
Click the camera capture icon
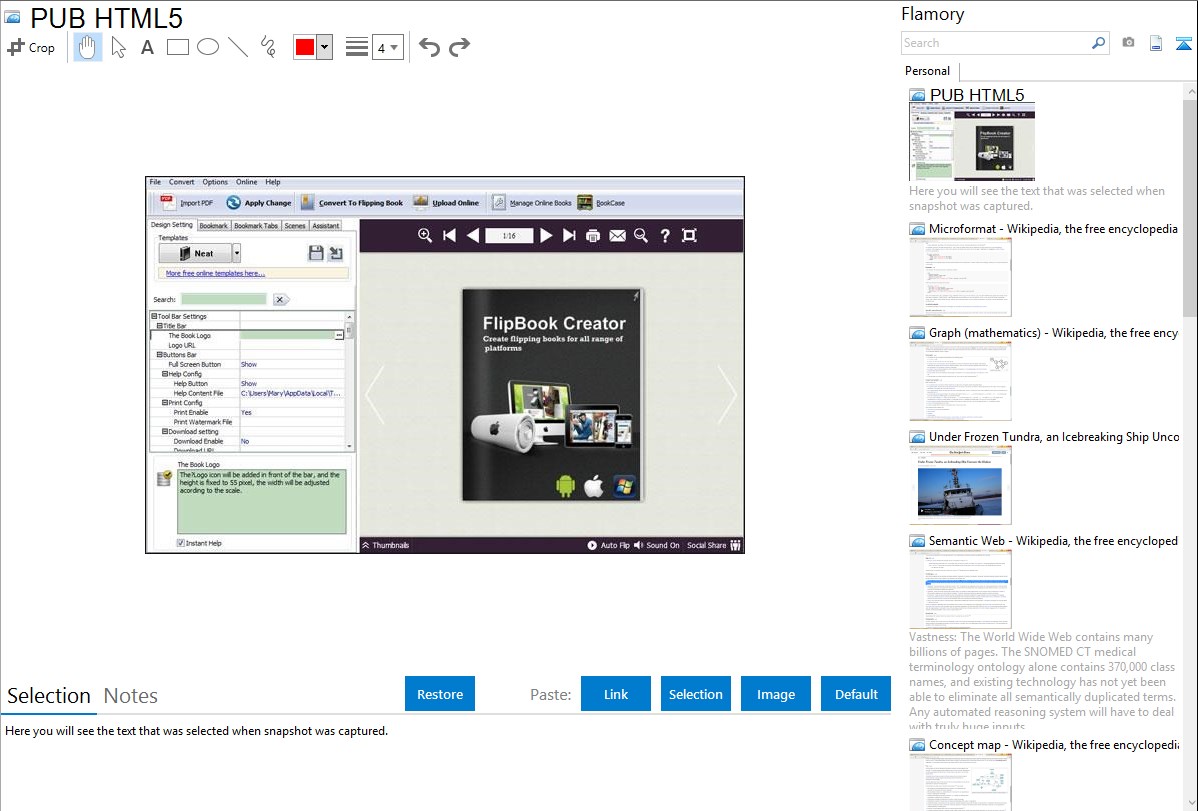pos(1128,43)
